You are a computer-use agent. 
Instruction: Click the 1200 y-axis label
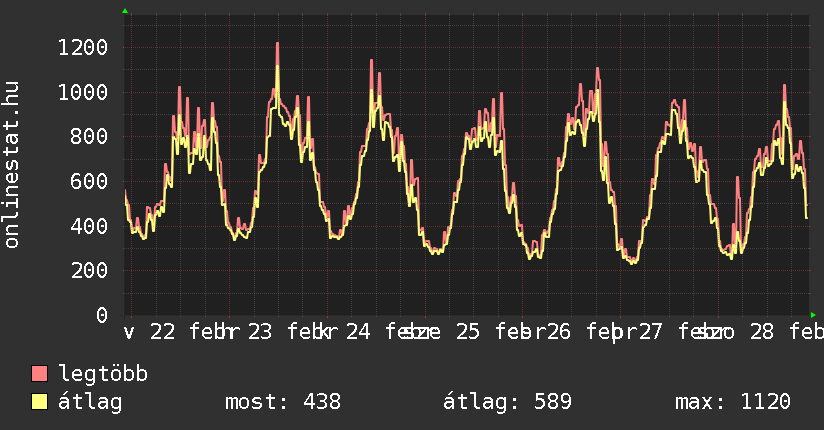(x=83, y=48)
